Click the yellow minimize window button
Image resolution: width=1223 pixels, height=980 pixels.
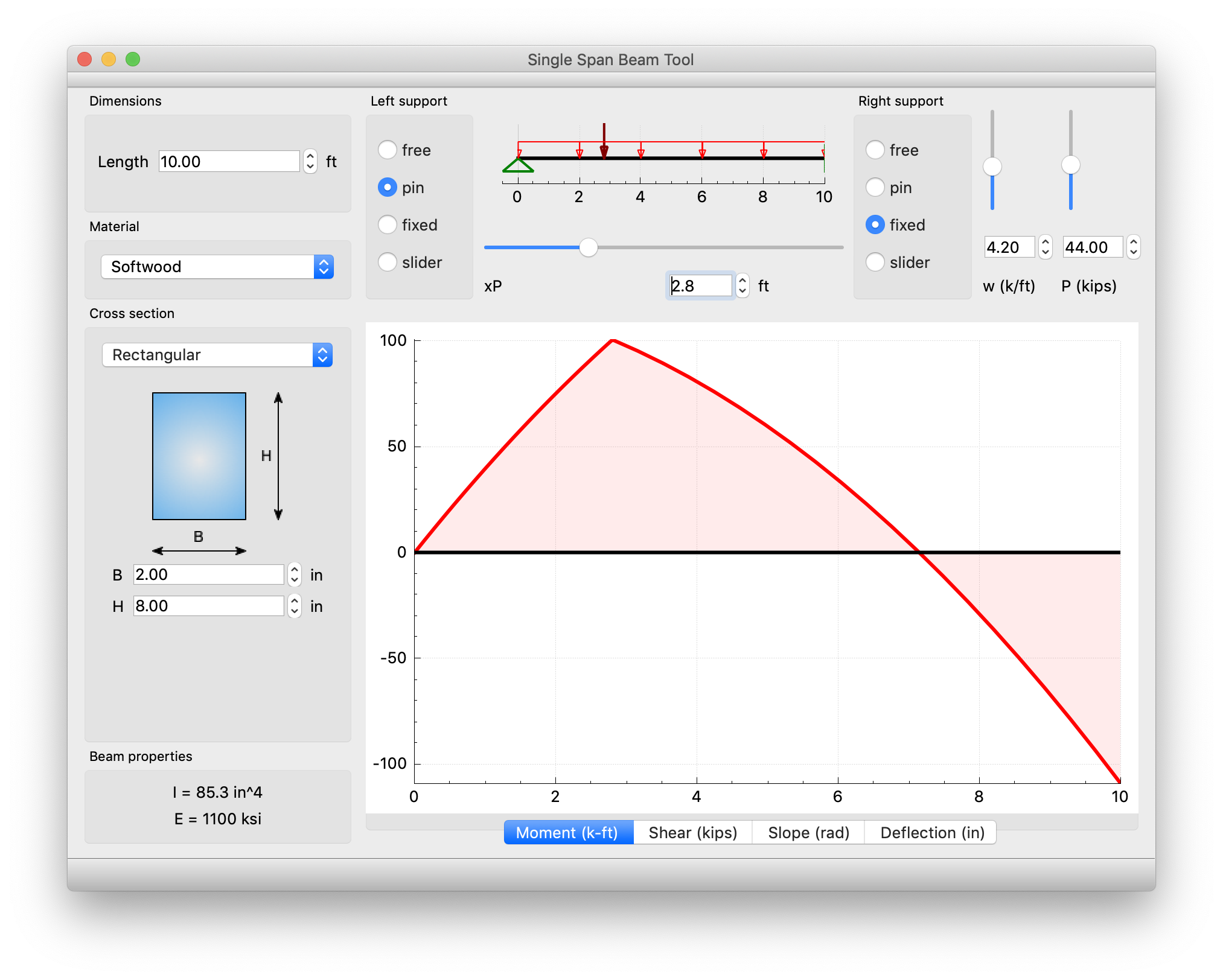[x=109, y=59]
